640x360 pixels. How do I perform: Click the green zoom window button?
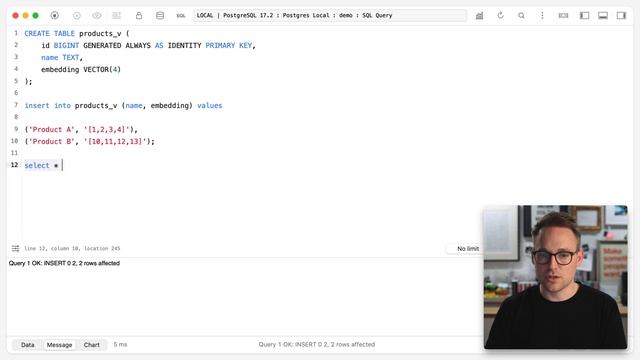coord(36,16)
